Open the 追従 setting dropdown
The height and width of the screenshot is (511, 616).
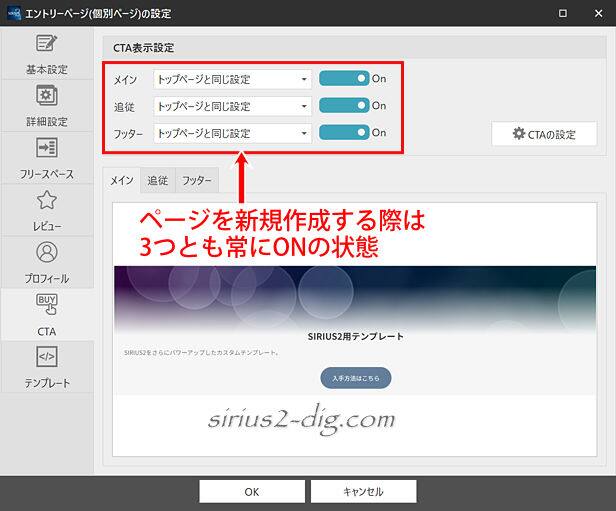[x=232, y=106]
